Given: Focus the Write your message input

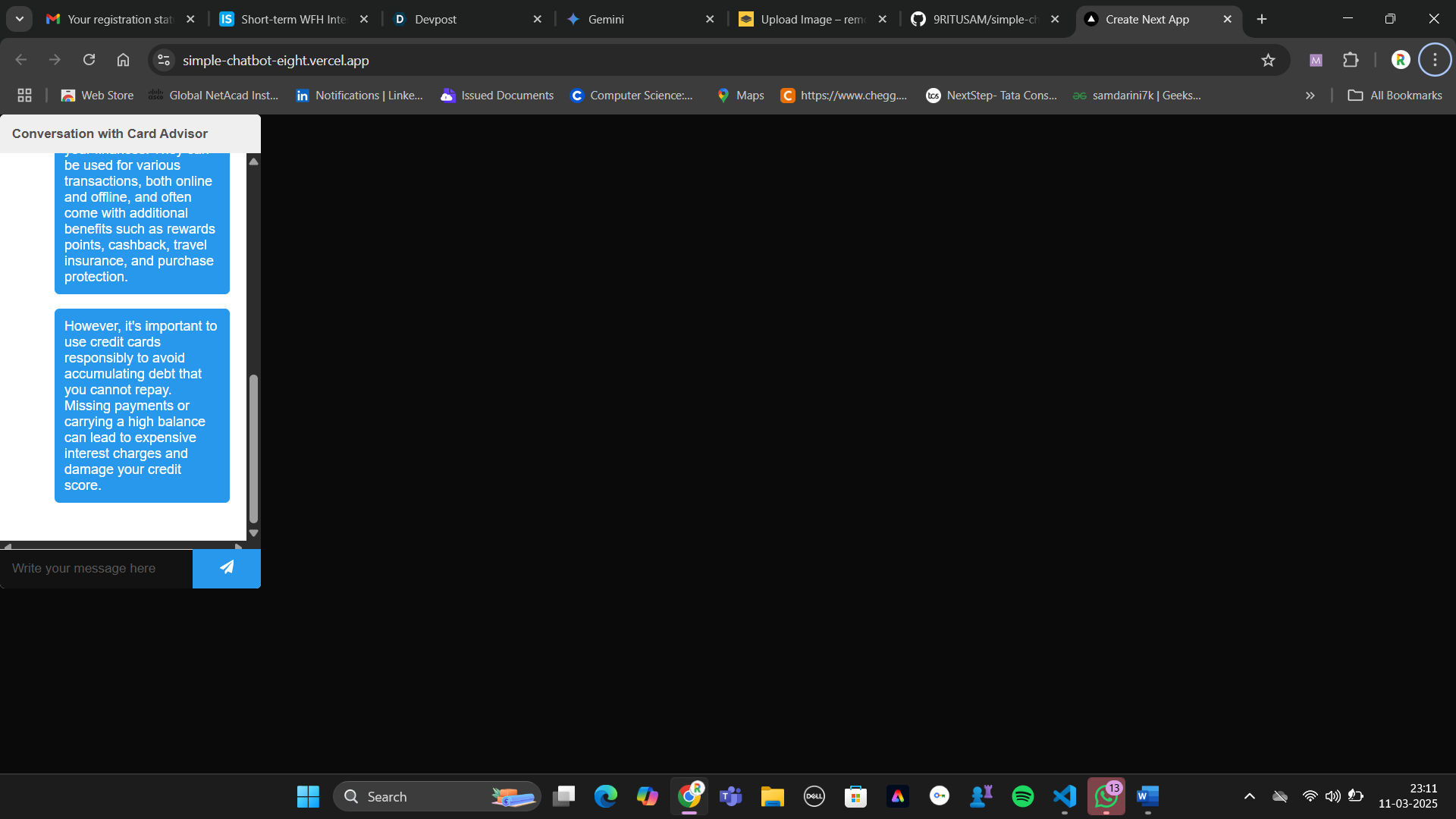Looking at the screenshot, I should pyautogui.click(x=96, y=568).
